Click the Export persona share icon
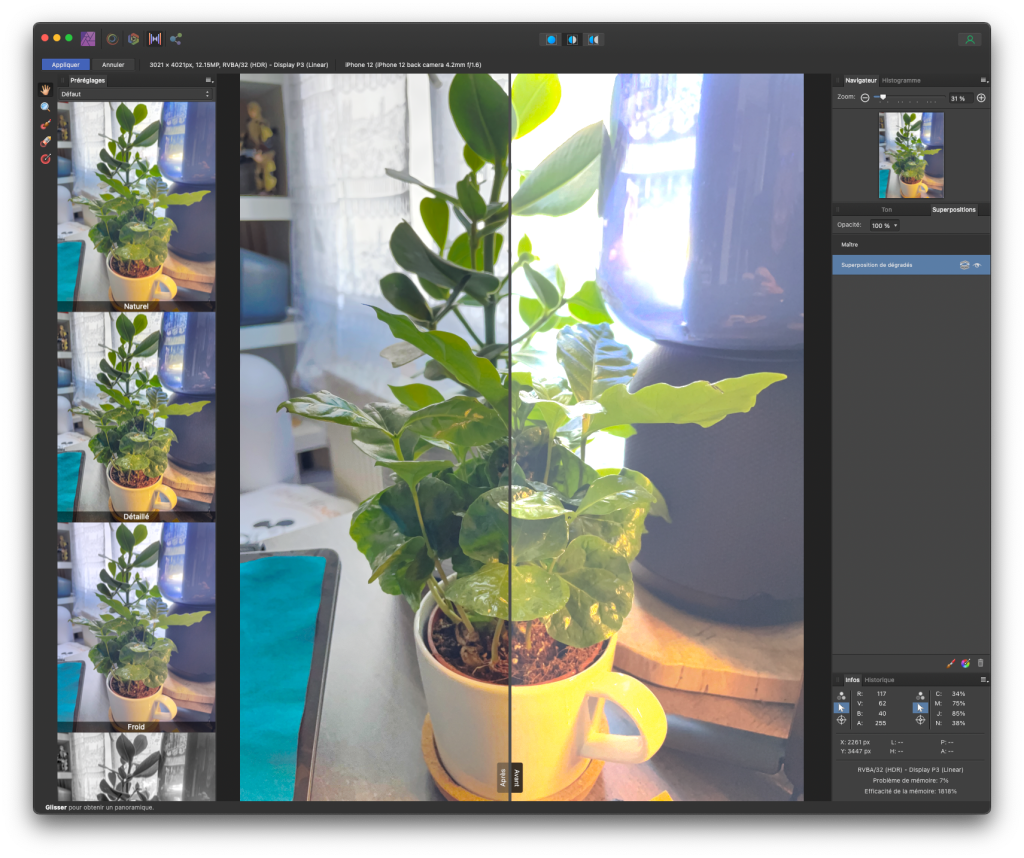 click(176, 39)
